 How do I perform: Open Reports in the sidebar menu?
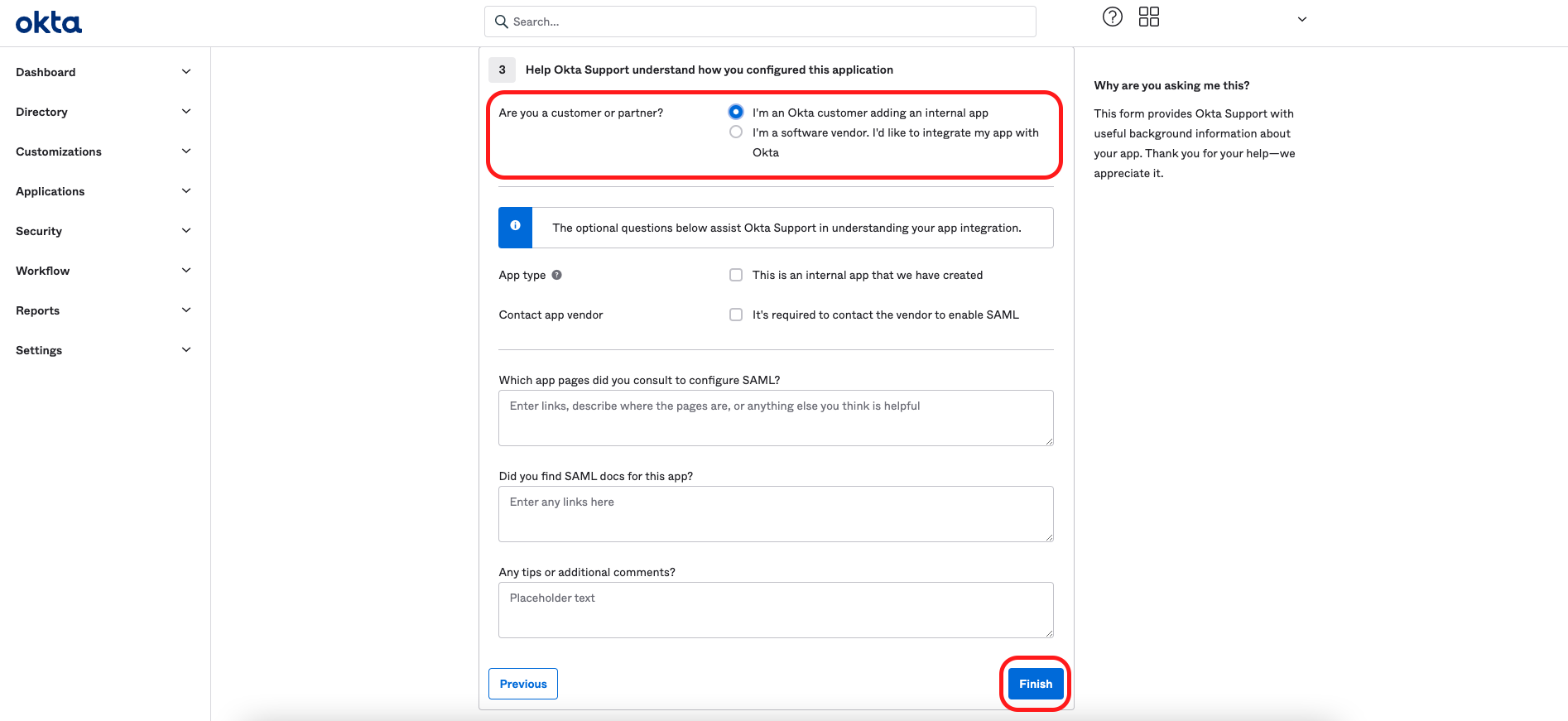click(38, 310)
